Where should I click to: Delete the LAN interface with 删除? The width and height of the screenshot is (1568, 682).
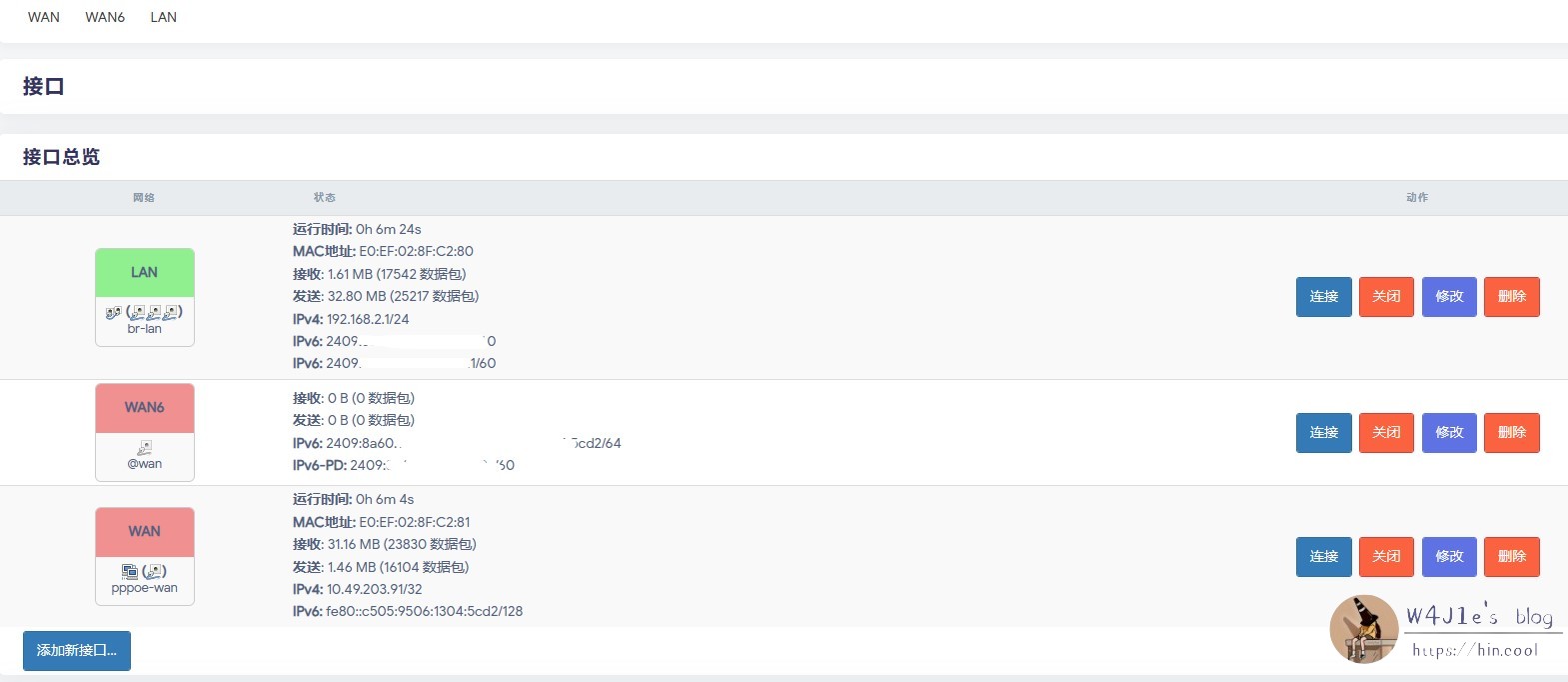(1511, 297)
